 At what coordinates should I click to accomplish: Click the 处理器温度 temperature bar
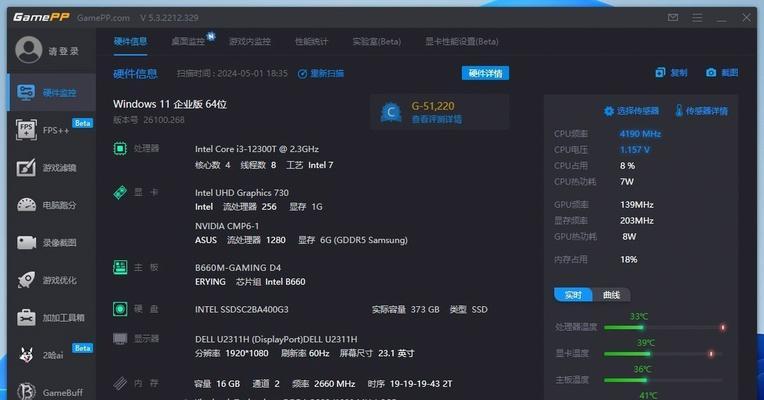pyautogui.click(x=665, y=327)
